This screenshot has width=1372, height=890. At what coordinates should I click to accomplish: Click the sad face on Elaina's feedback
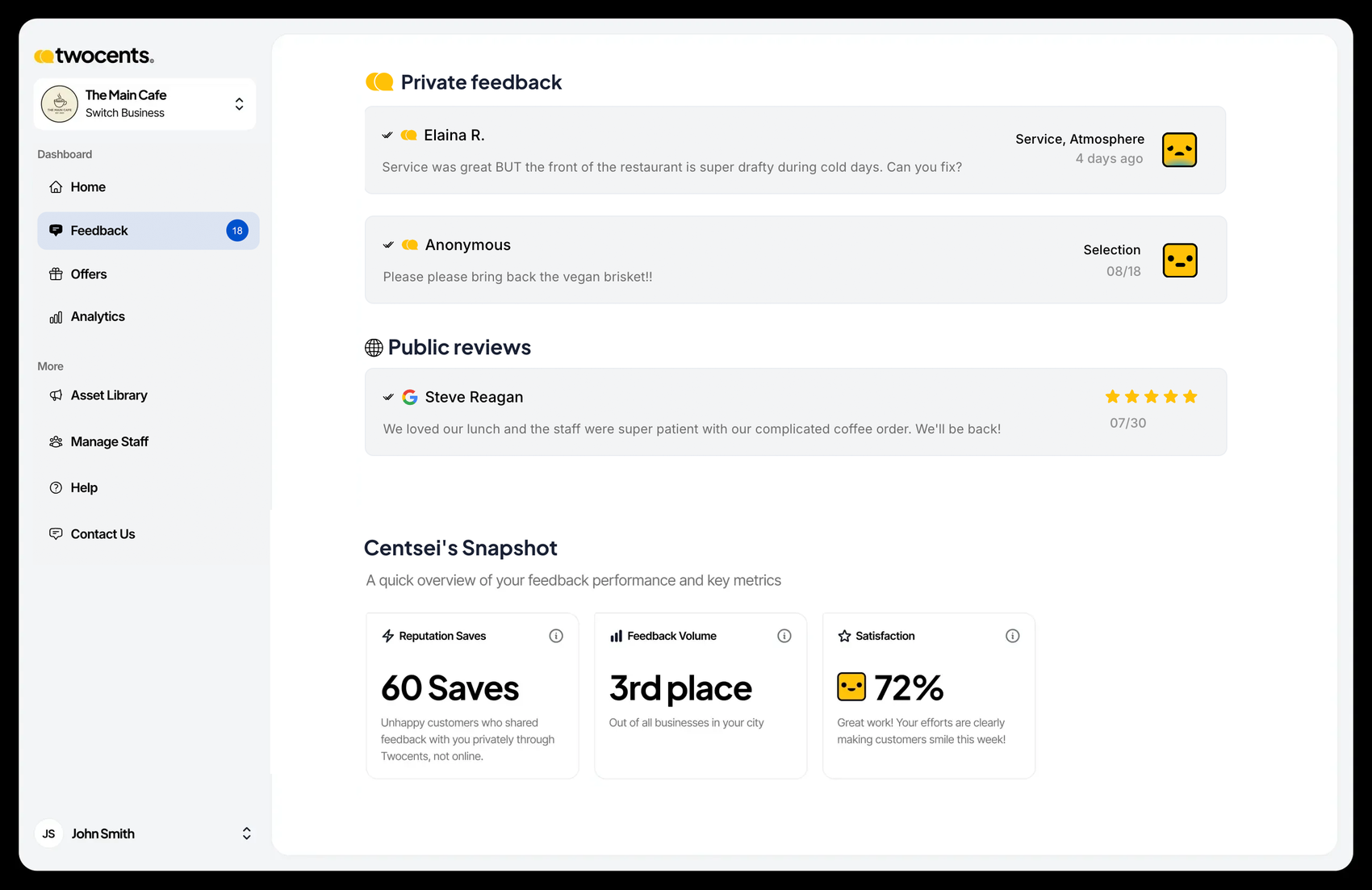[x=1179, y=150]
